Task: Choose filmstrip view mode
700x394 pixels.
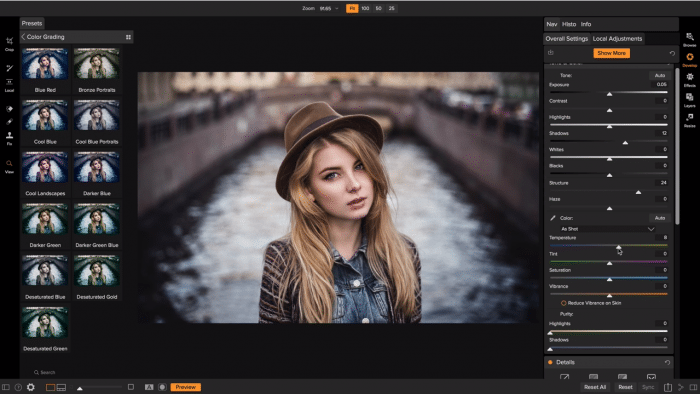Action: (61, 387)
